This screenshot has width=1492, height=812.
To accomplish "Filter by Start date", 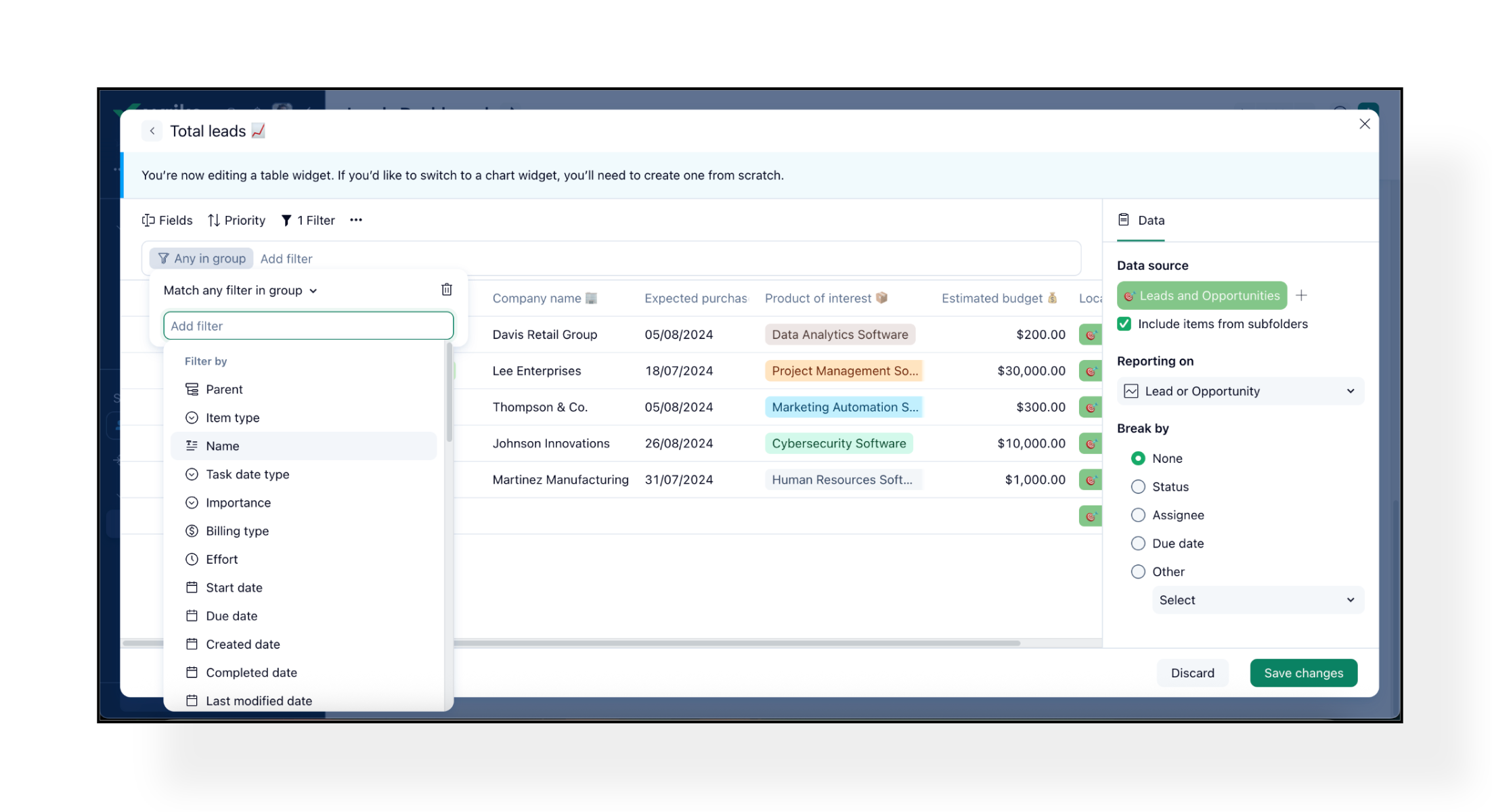I will pos(304,588).
